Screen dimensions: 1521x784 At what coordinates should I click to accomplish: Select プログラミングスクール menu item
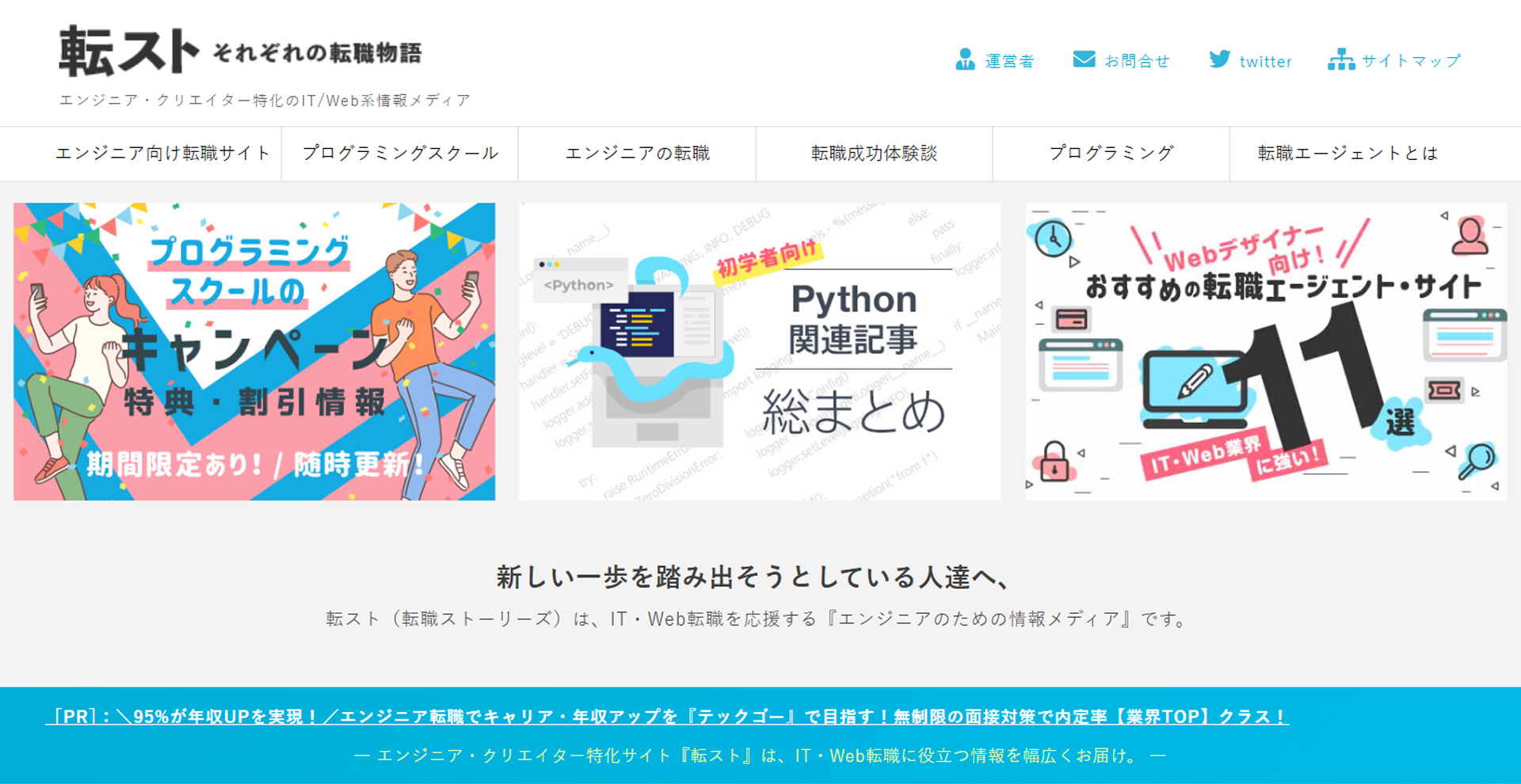[400, 154]
